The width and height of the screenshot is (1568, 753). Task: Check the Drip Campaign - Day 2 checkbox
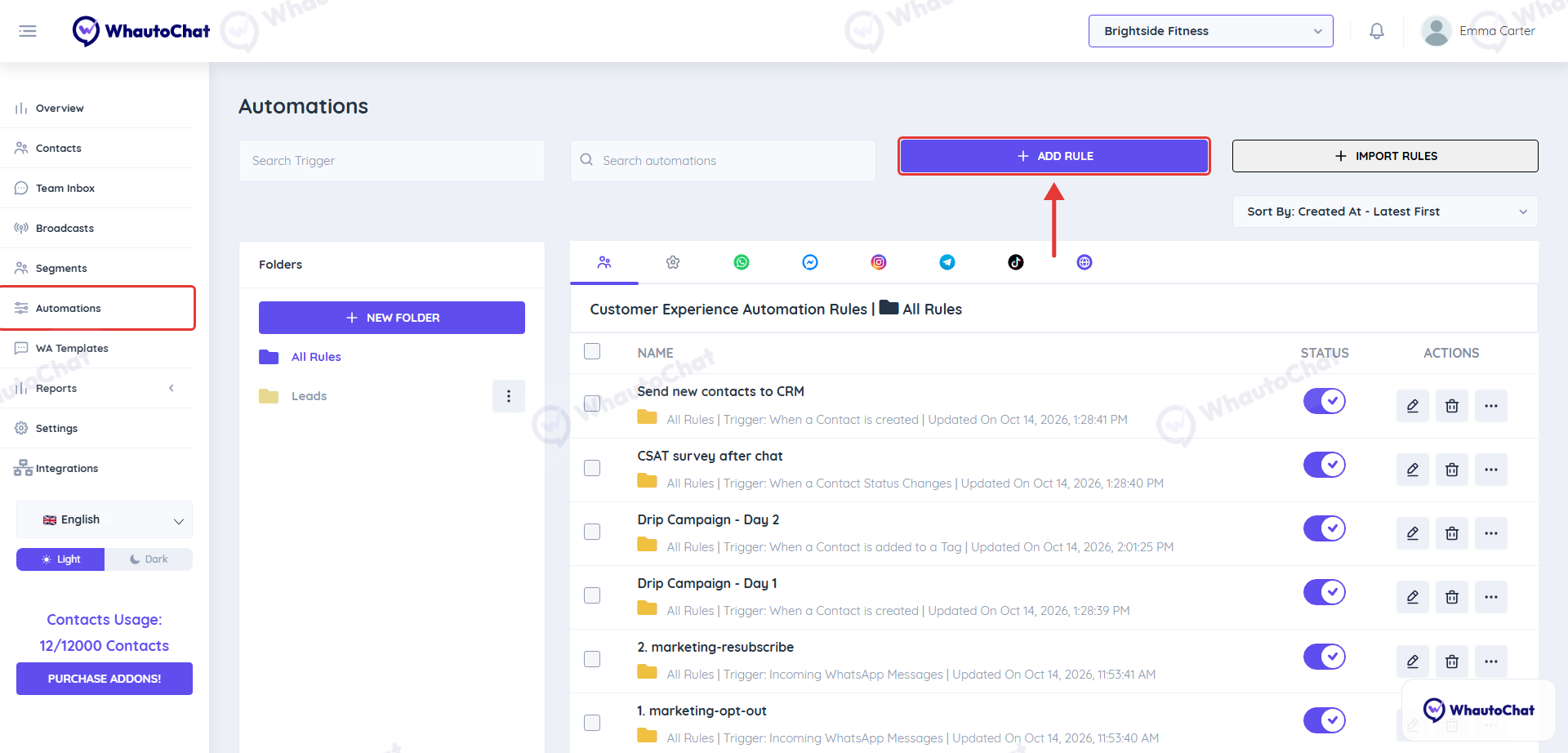(x=592, y=532)
